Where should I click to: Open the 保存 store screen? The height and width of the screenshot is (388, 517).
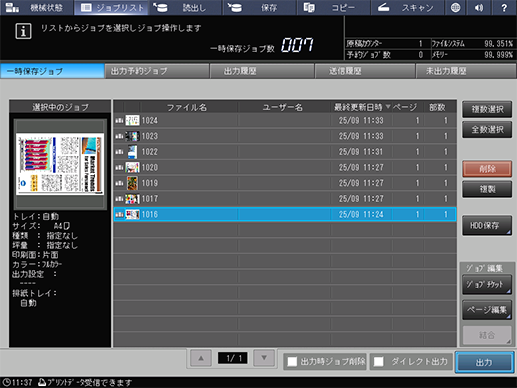[x=260, y=8]
